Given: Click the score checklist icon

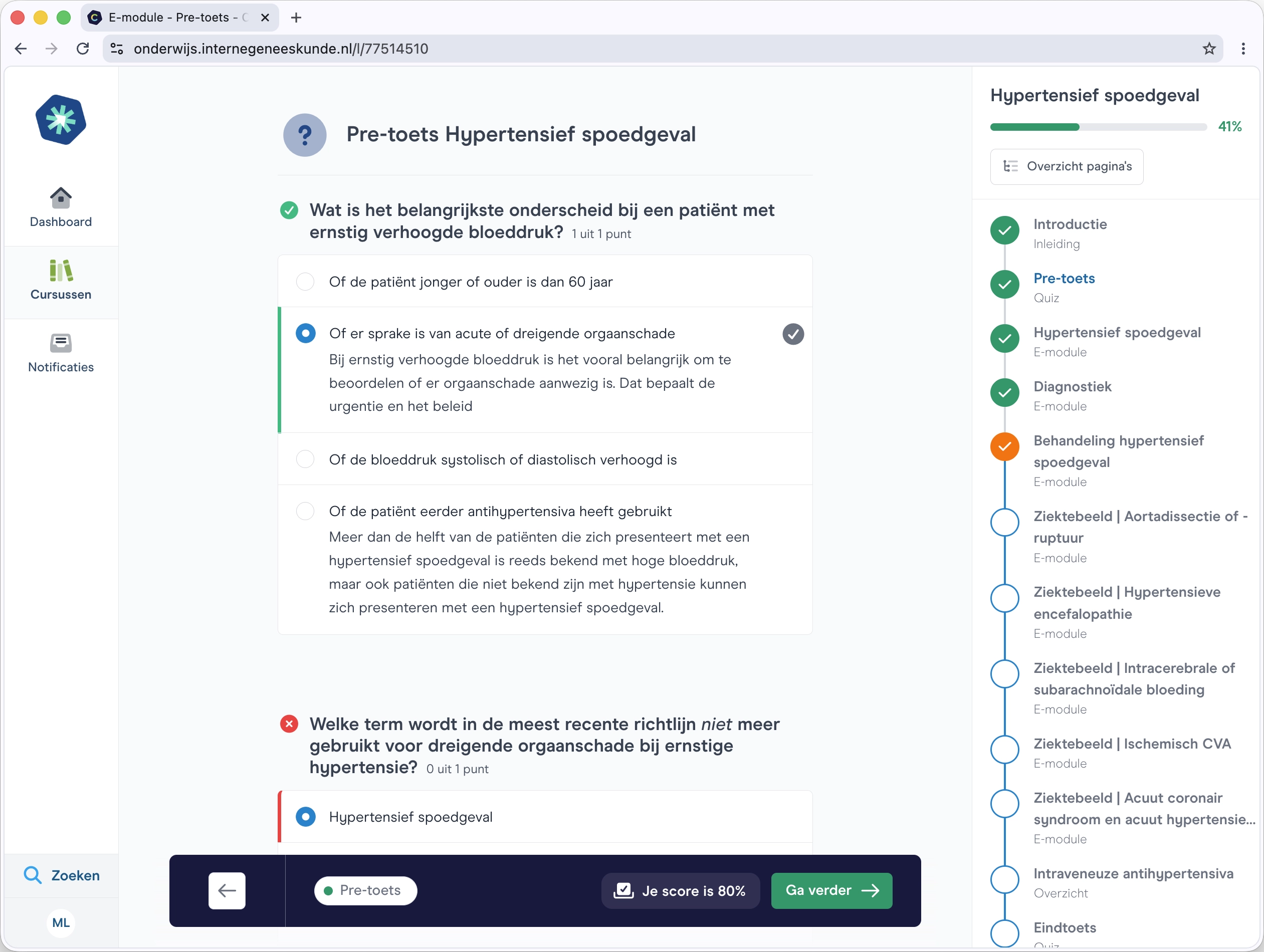Looking at the screenshot, I should click(x=623, y=890).
